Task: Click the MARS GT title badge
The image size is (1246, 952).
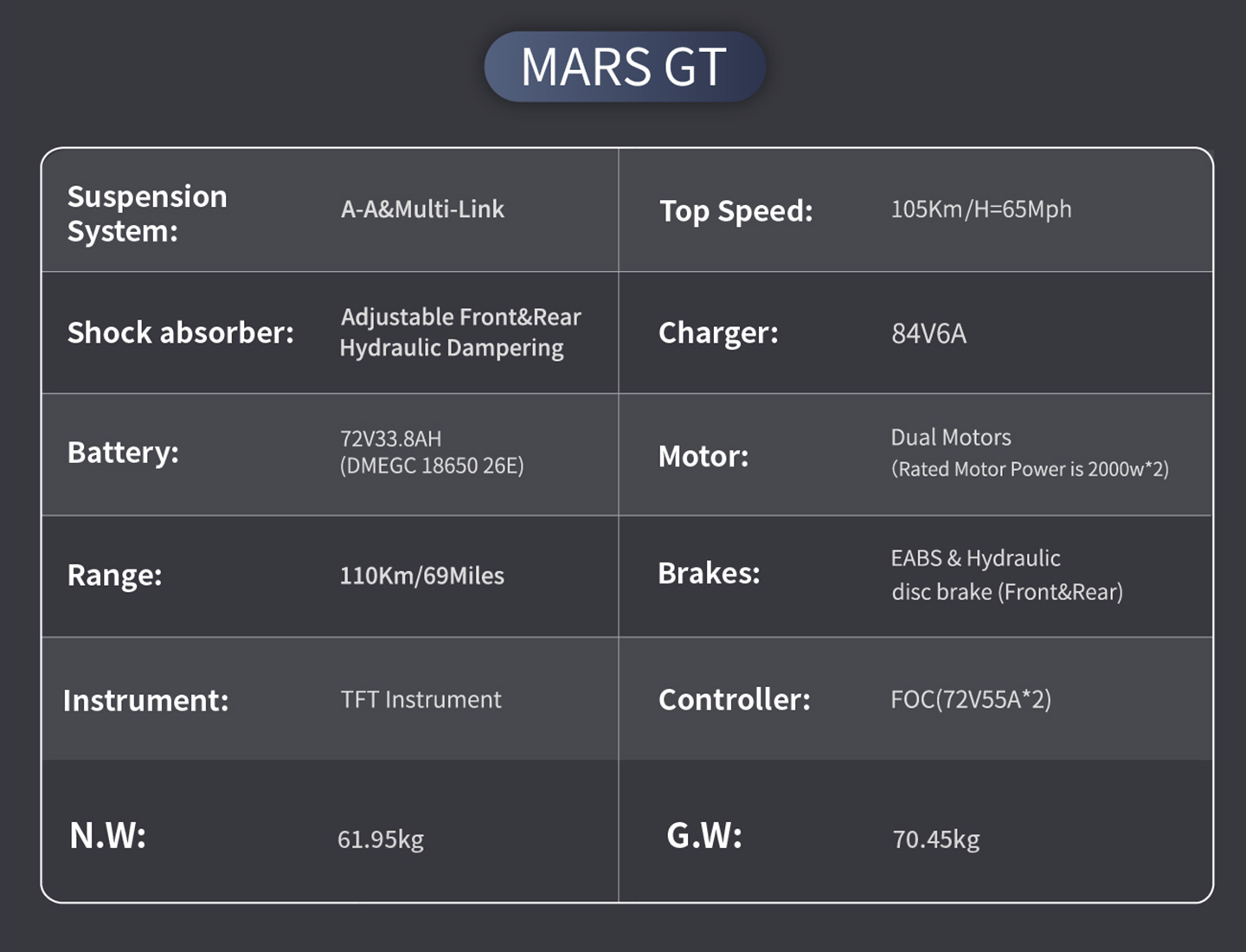Action: [624, 68]
